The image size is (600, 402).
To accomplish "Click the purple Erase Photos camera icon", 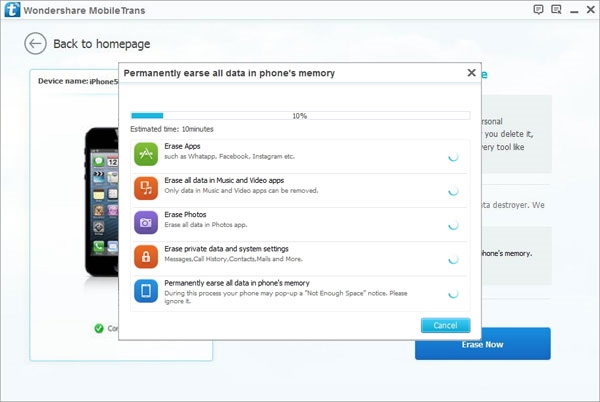I will (146, 222).
